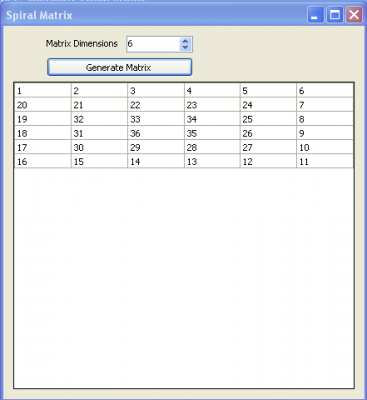Click the Matrix Dimensions label
367x400 pixels.
82,44
